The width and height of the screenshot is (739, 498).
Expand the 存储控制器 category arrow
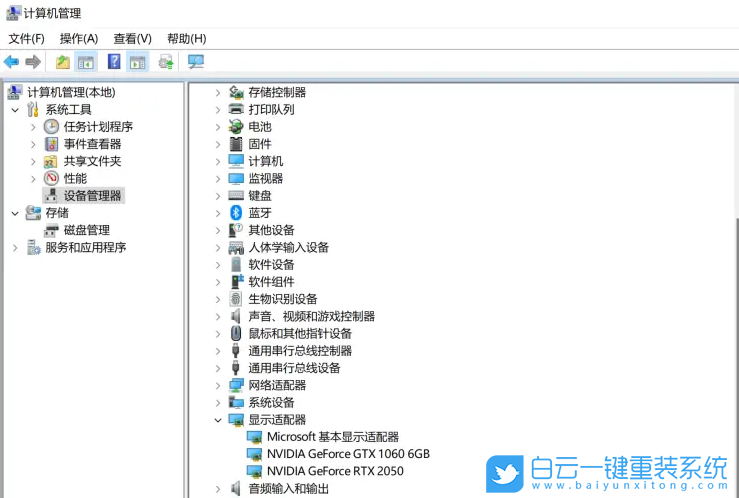(x=218, y=92)
